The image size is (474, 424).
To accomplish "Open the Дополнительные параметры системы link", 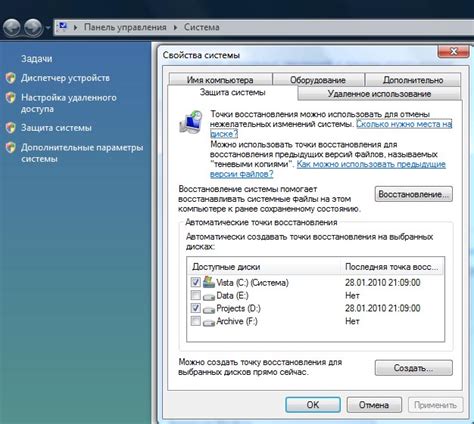I will click(x=82, y=153).
